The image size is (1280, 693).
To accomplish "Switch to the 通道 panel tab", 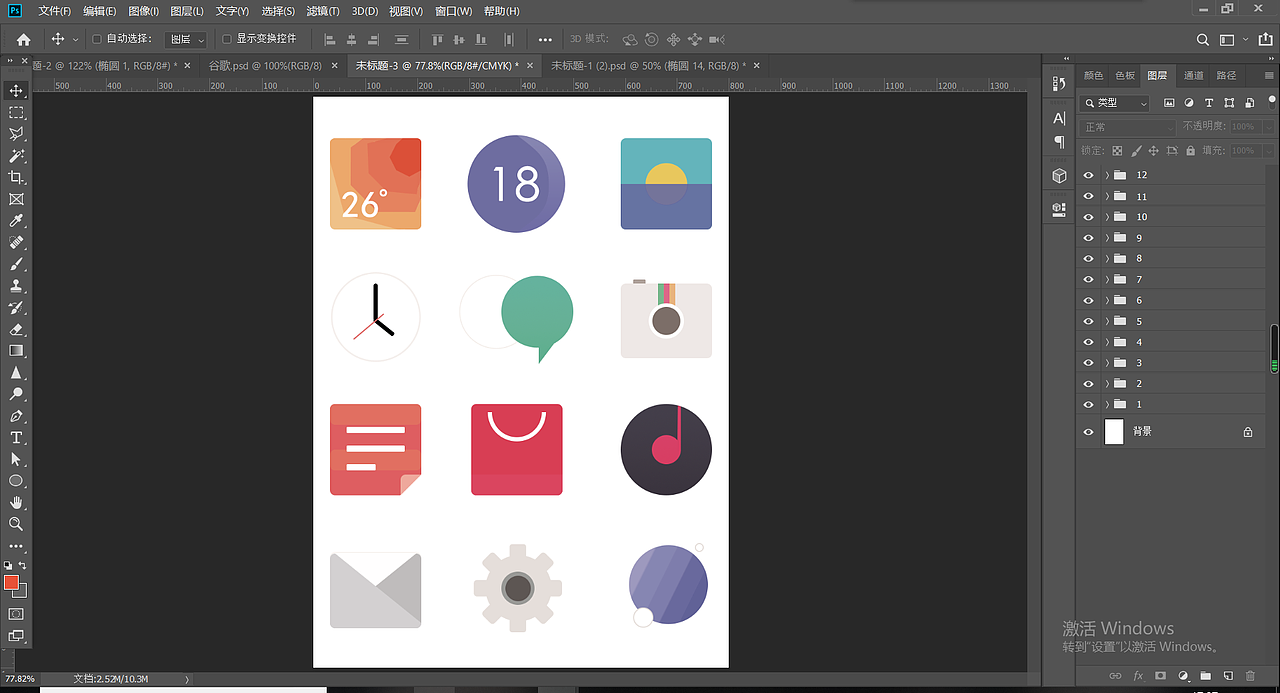I will (x=1193, y=75).
